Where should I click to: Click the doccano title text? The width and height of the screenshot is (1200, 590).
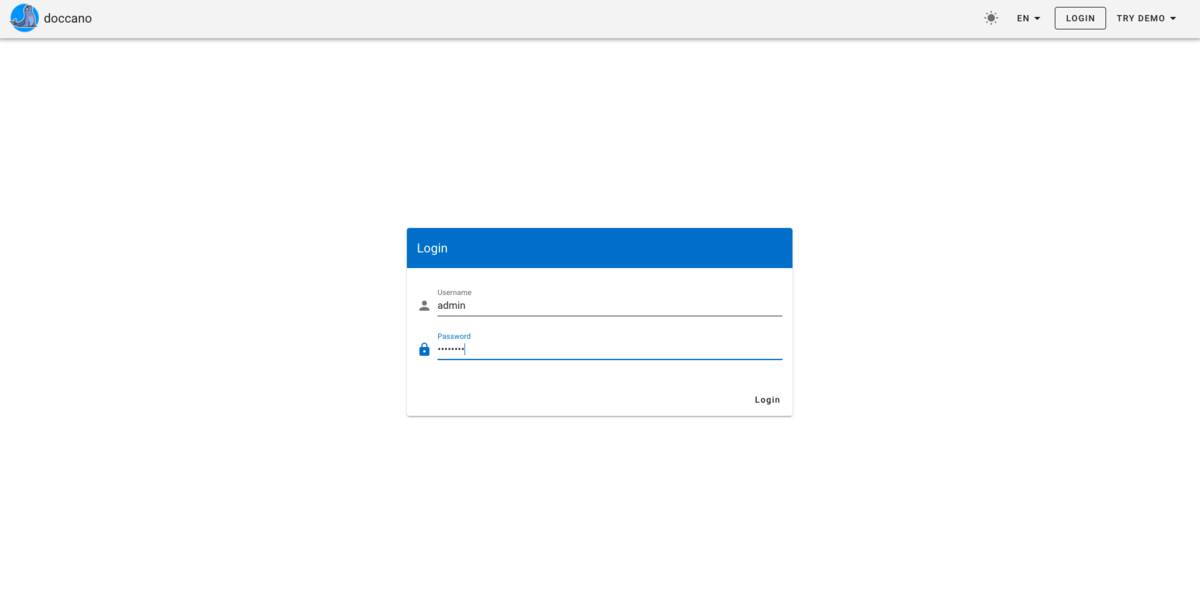click(68, 18)
